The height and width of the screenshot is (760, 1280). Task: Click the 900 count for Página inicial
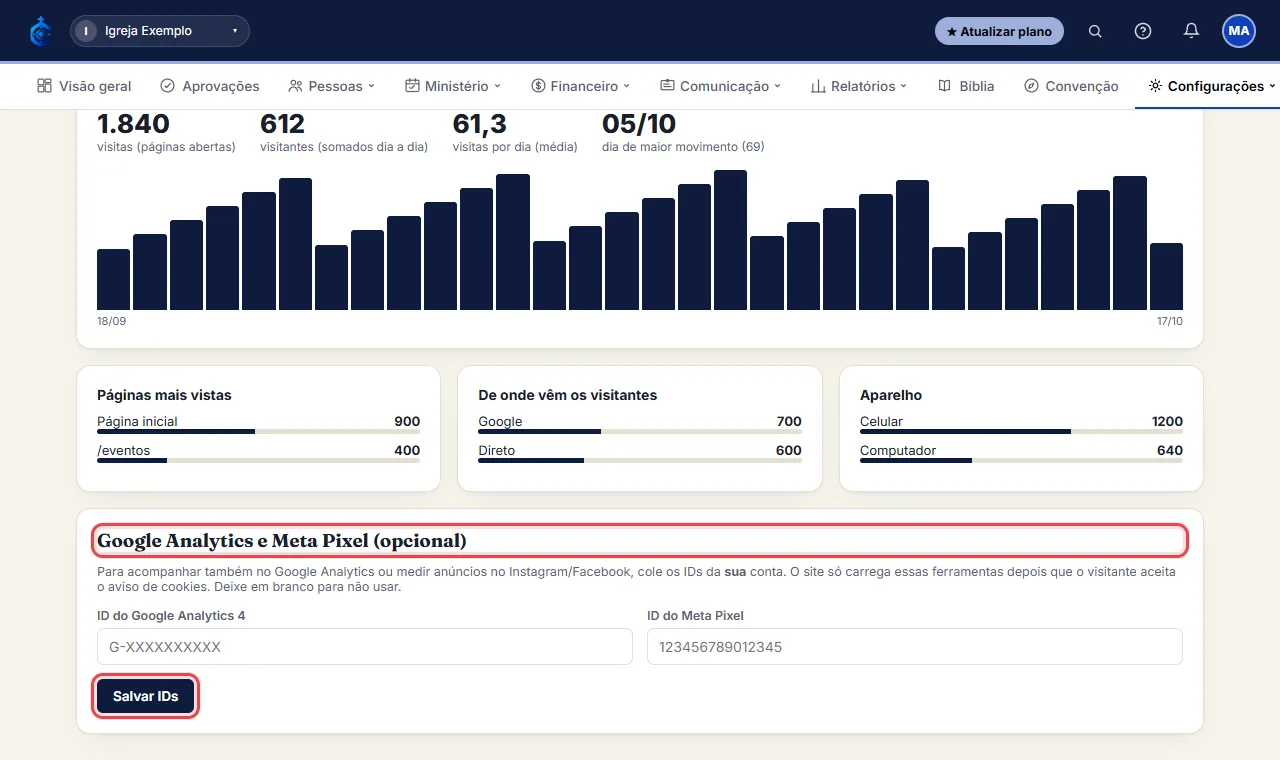(407, 421)
